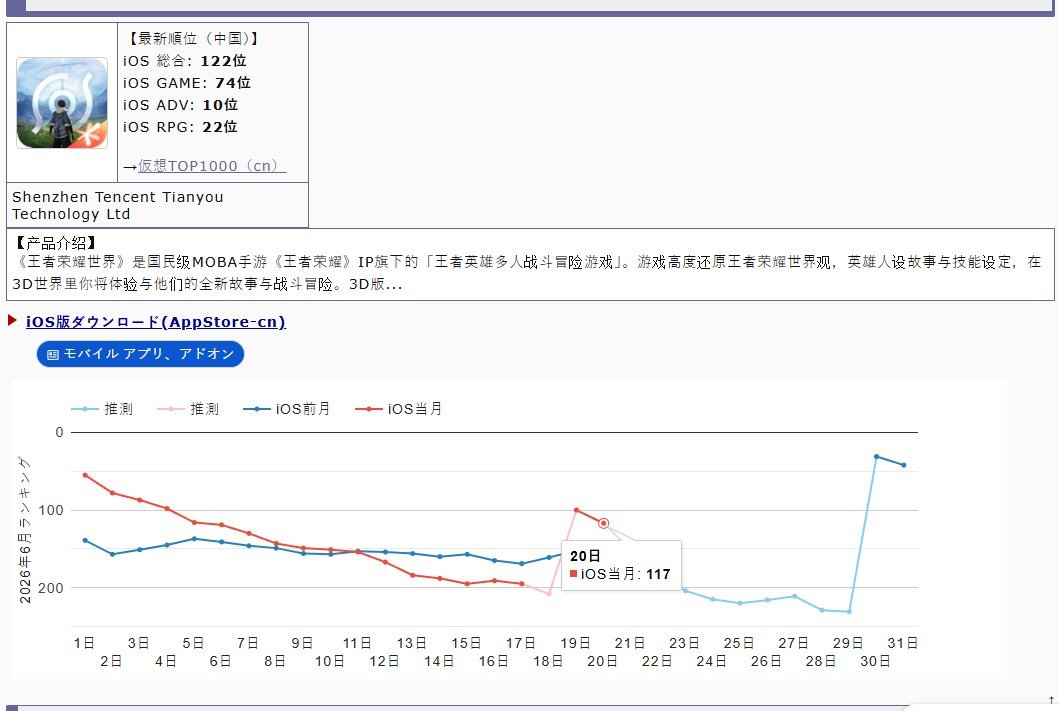The width and height of the screenshot is (1059, 711).
Task: Click the 18日 pink 推測 data point
Action: tap(548, 594)
